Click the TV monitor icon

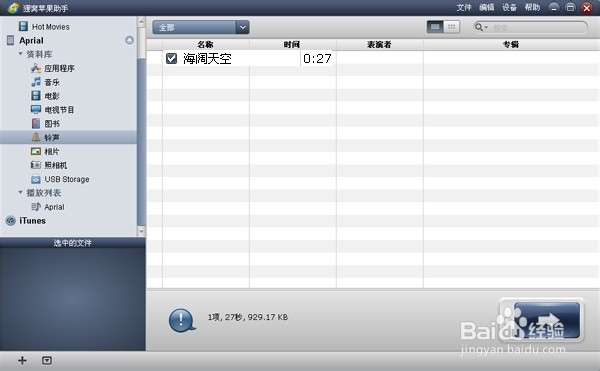(36, 110)
